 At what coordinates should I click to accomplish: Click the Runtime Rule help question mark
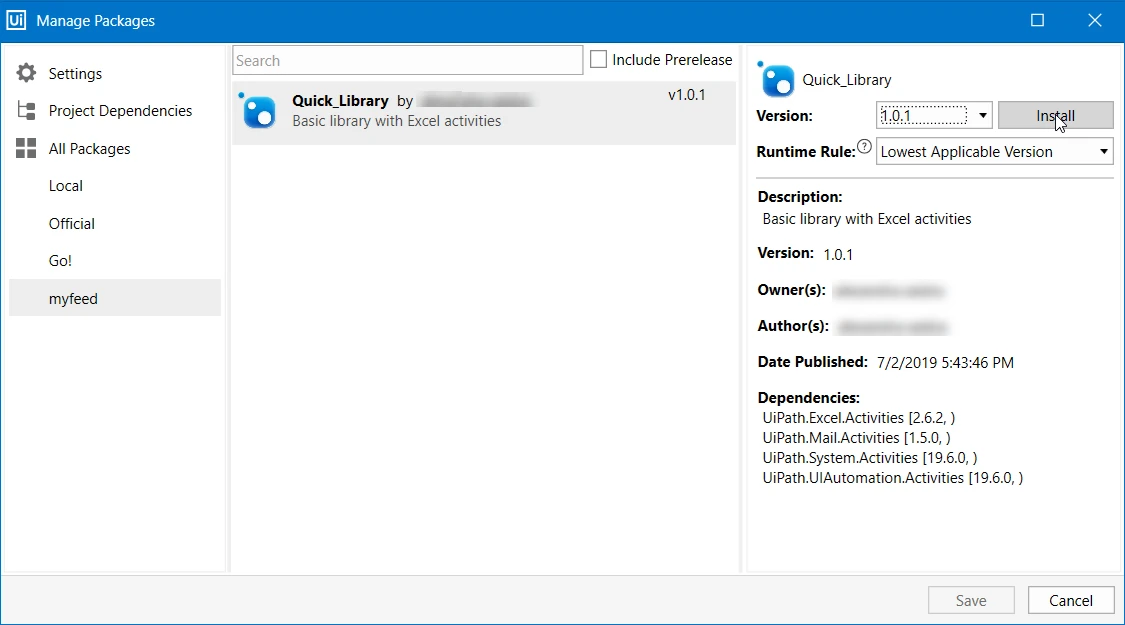(x=865, y=147)
